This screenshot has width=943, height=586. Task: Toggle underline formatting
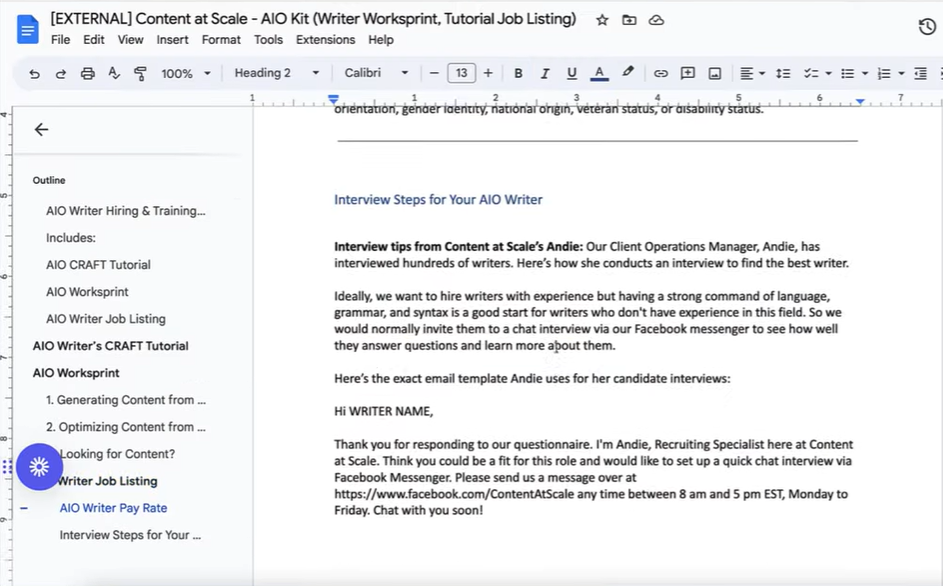(x=572, y=73)
